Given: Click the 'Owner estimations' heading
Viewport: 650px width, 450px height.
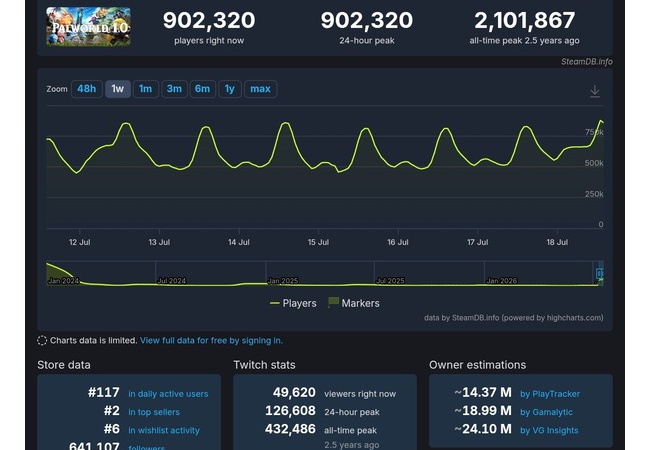Looking at the screenshot, I should click(478, 365).
